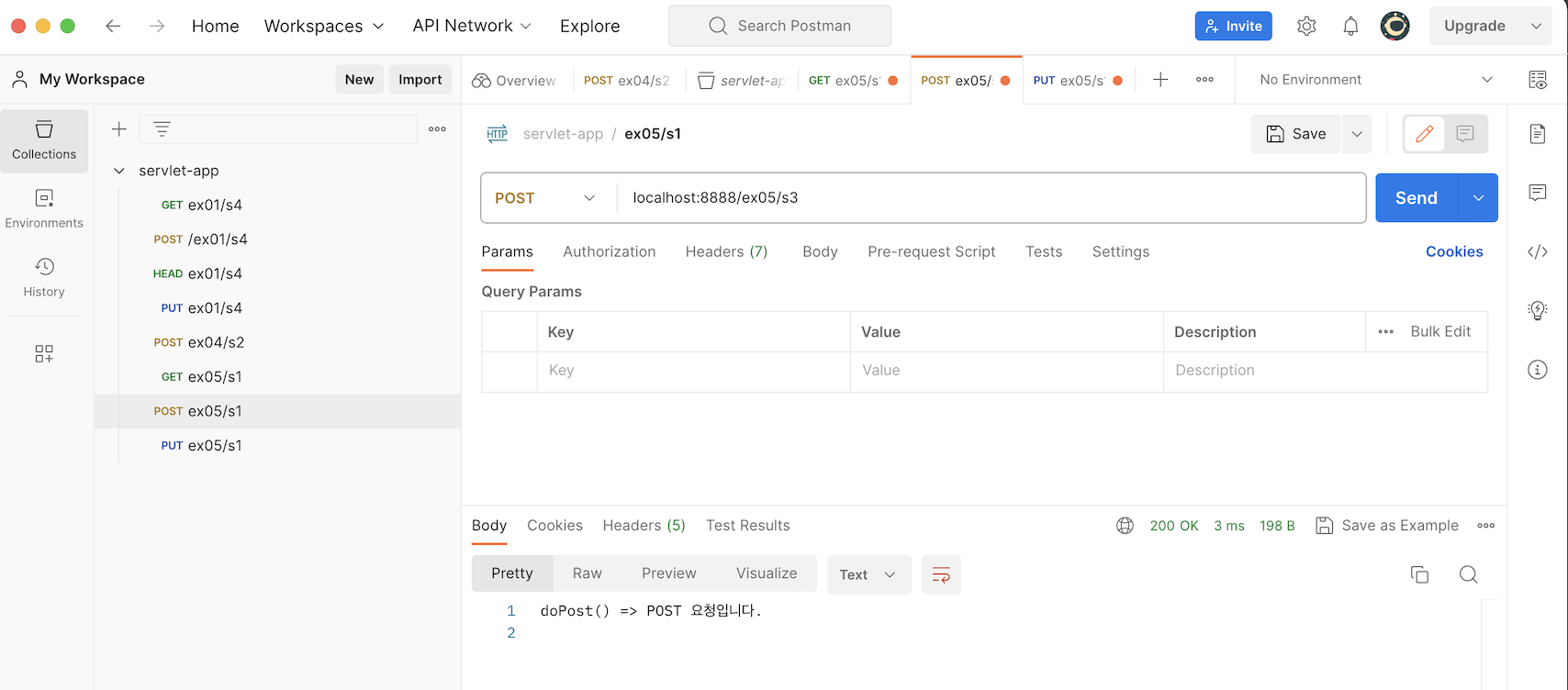The height and width of the screenshot is (690, 1568).
Task: Switch to the request Body tab
Action: [820, 251]
